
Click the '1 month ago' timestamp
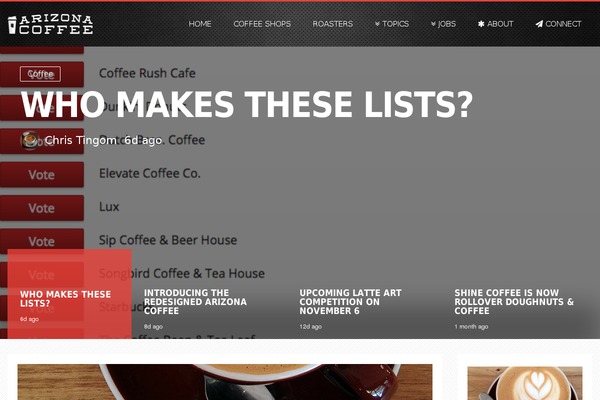[x=471, y=327]
